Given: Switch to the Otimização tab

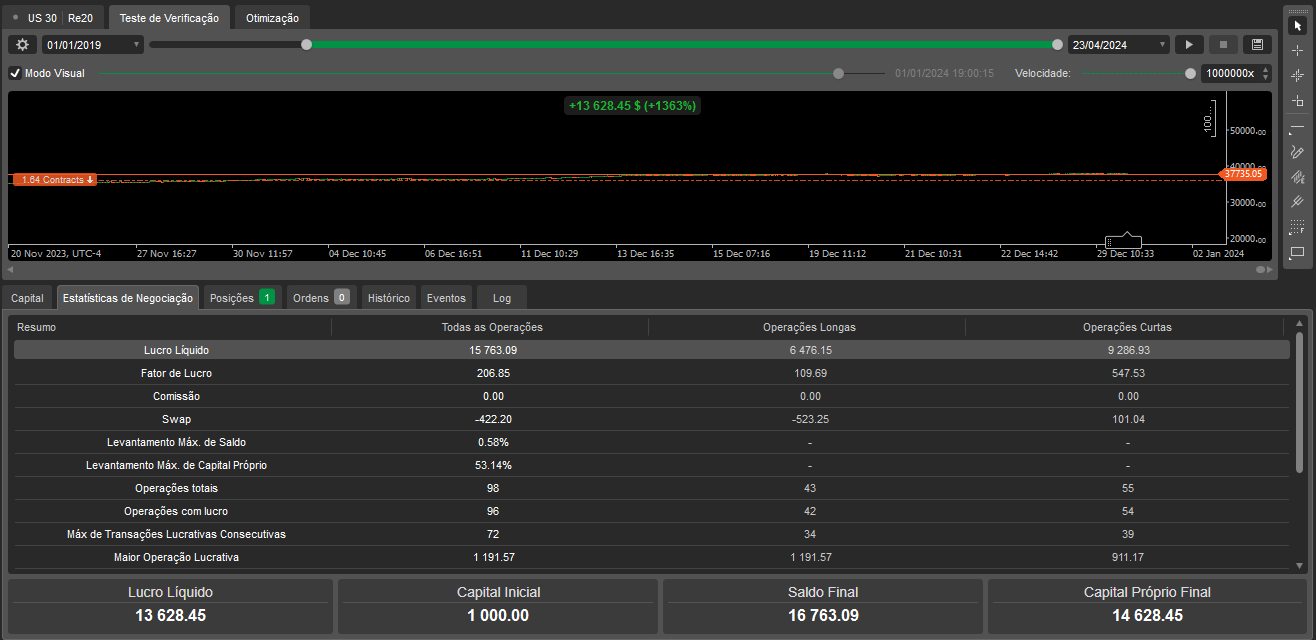Looking at the screenshot, I should pyautogui.click(x=271, y=18).
